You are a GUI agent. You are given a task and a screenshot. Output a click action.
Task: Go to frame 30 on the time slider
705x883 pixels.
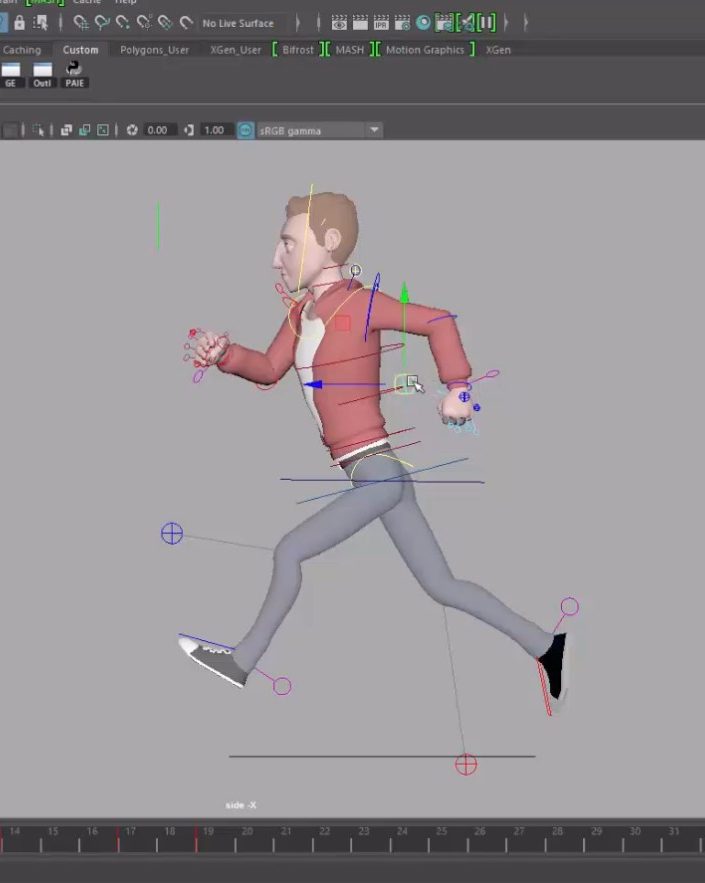point(635,832)
